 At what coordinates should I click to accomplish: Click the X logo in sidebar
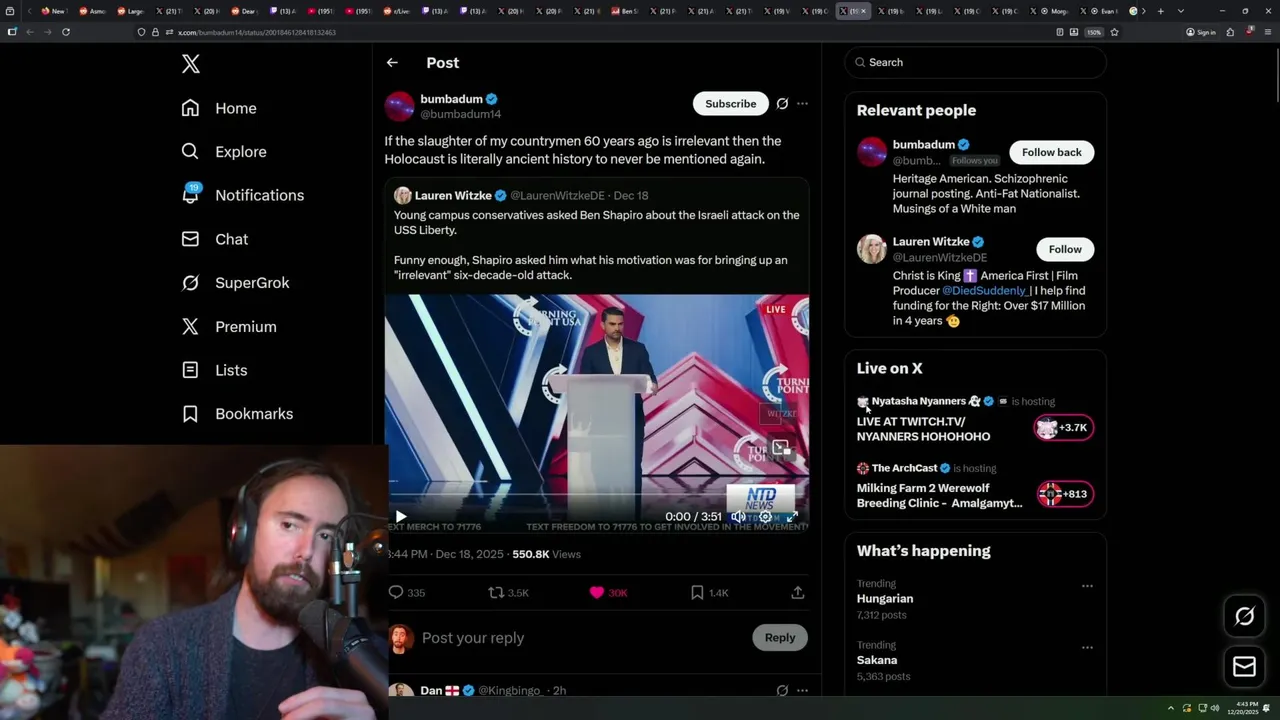click(x=191, y=64)
